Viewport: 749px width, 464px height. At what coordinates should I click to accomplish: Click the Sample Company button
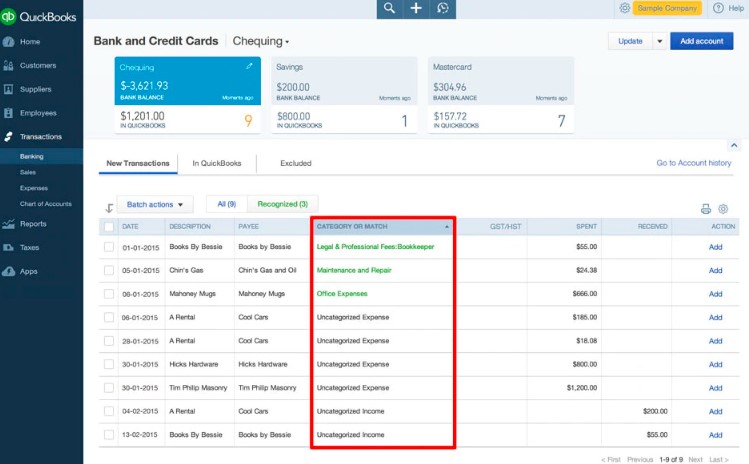coord(667,8)
